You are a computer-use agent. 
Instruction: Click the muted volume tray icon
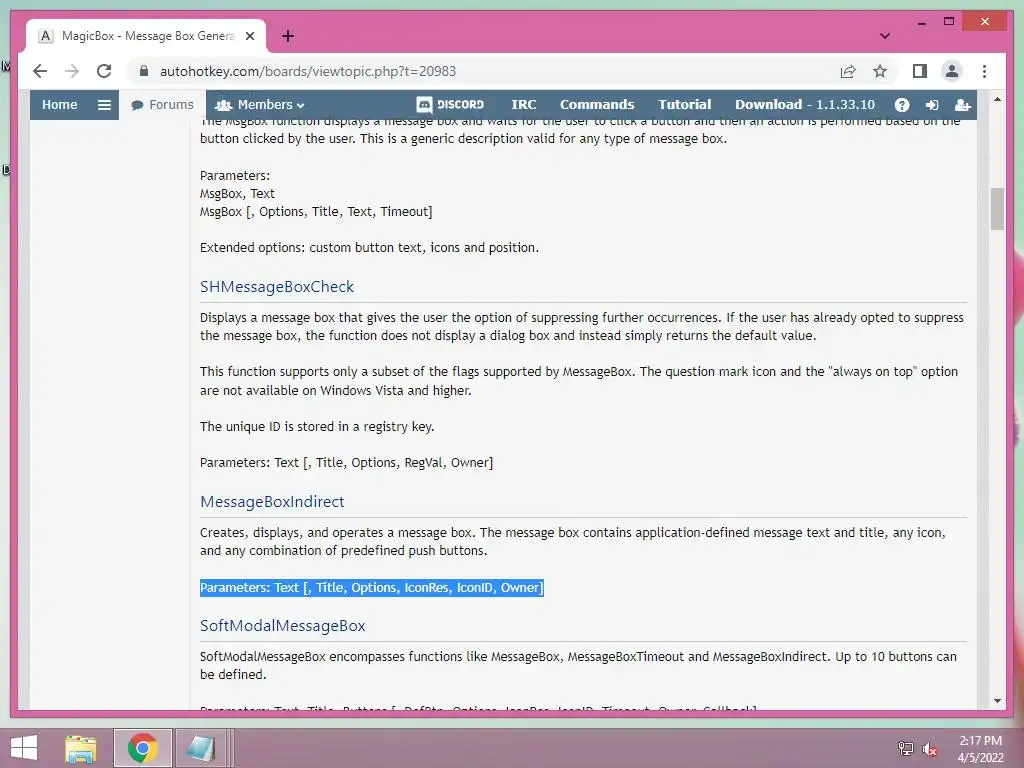[x=930, y=748]
